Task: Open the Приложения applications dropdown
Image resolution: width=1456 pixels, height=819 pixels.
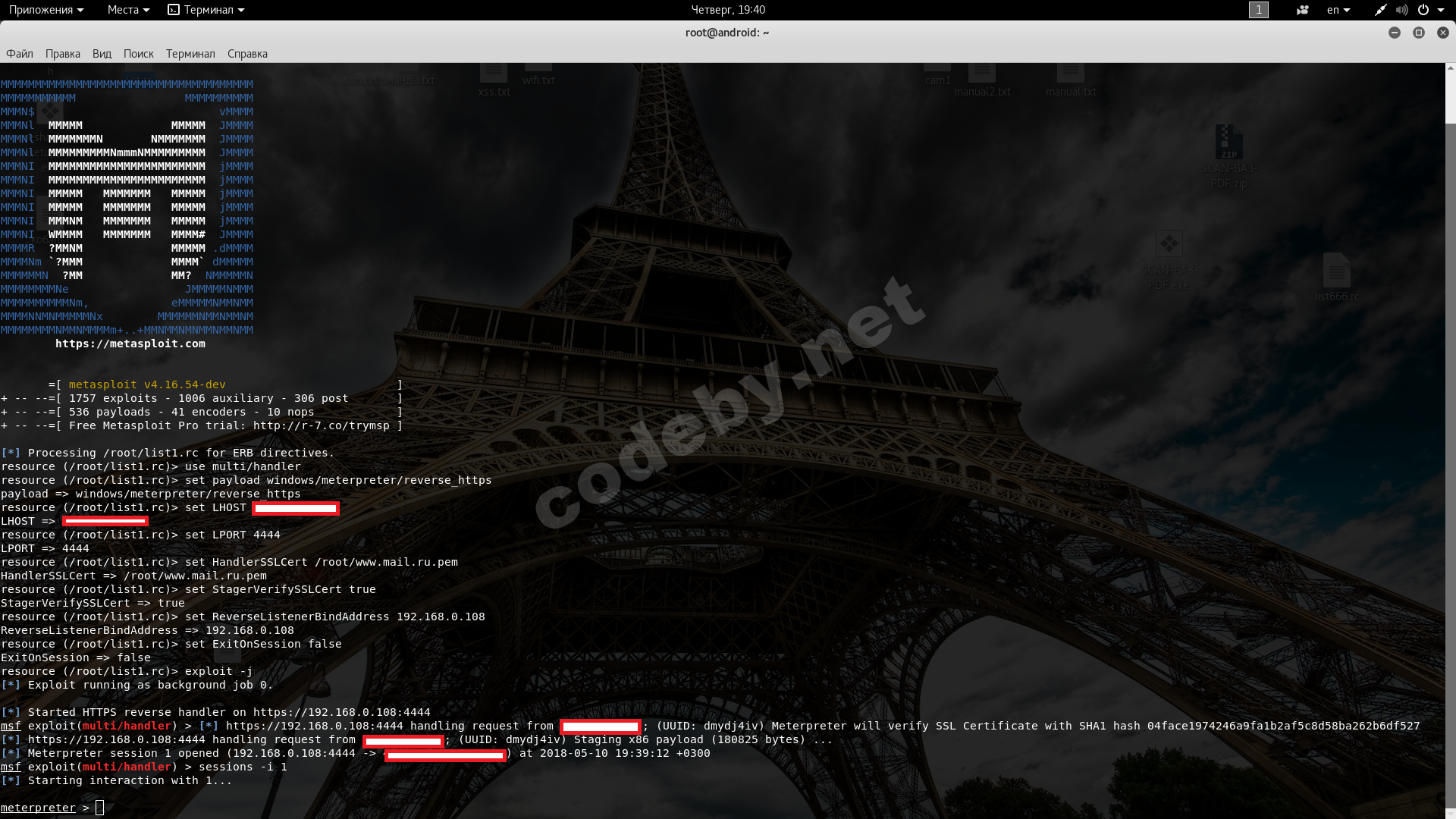Action: pos(46,10)
